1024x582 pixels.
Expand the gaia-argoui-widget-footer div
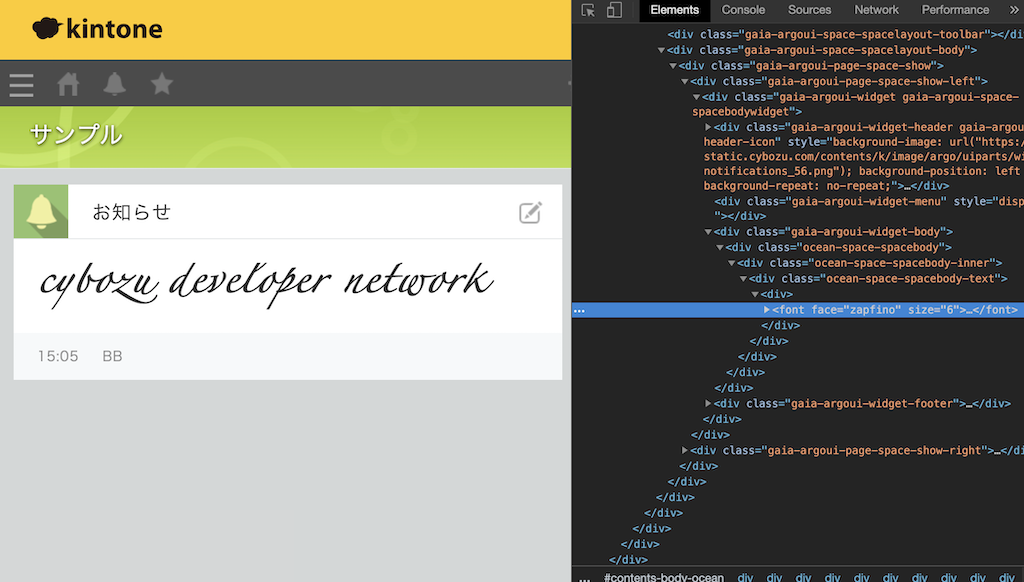708,403
